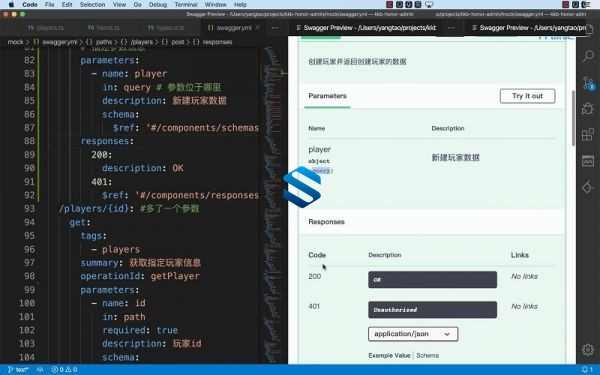Click the '200:' response code line in editor
Viewport: 600px width, 375px height.
(x=101, y=155)
